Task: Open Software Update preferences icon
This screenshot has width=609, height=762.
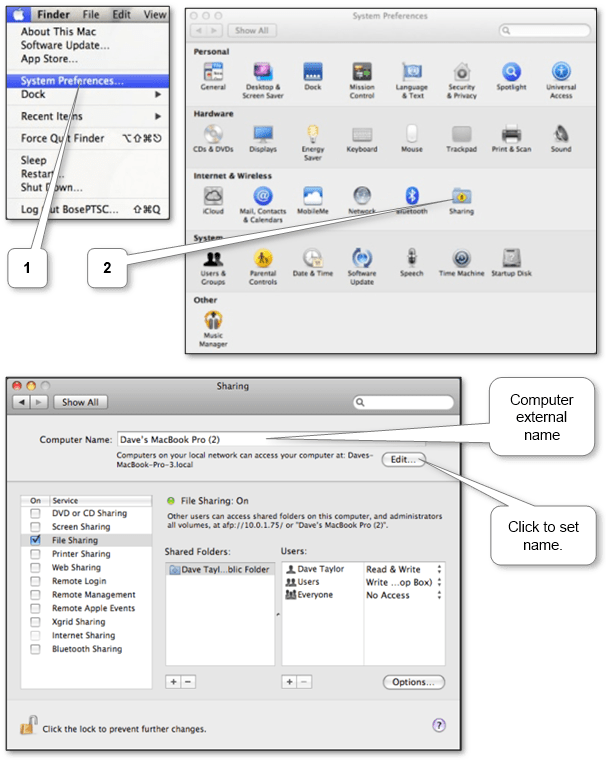Action: [x=362, y=259]
